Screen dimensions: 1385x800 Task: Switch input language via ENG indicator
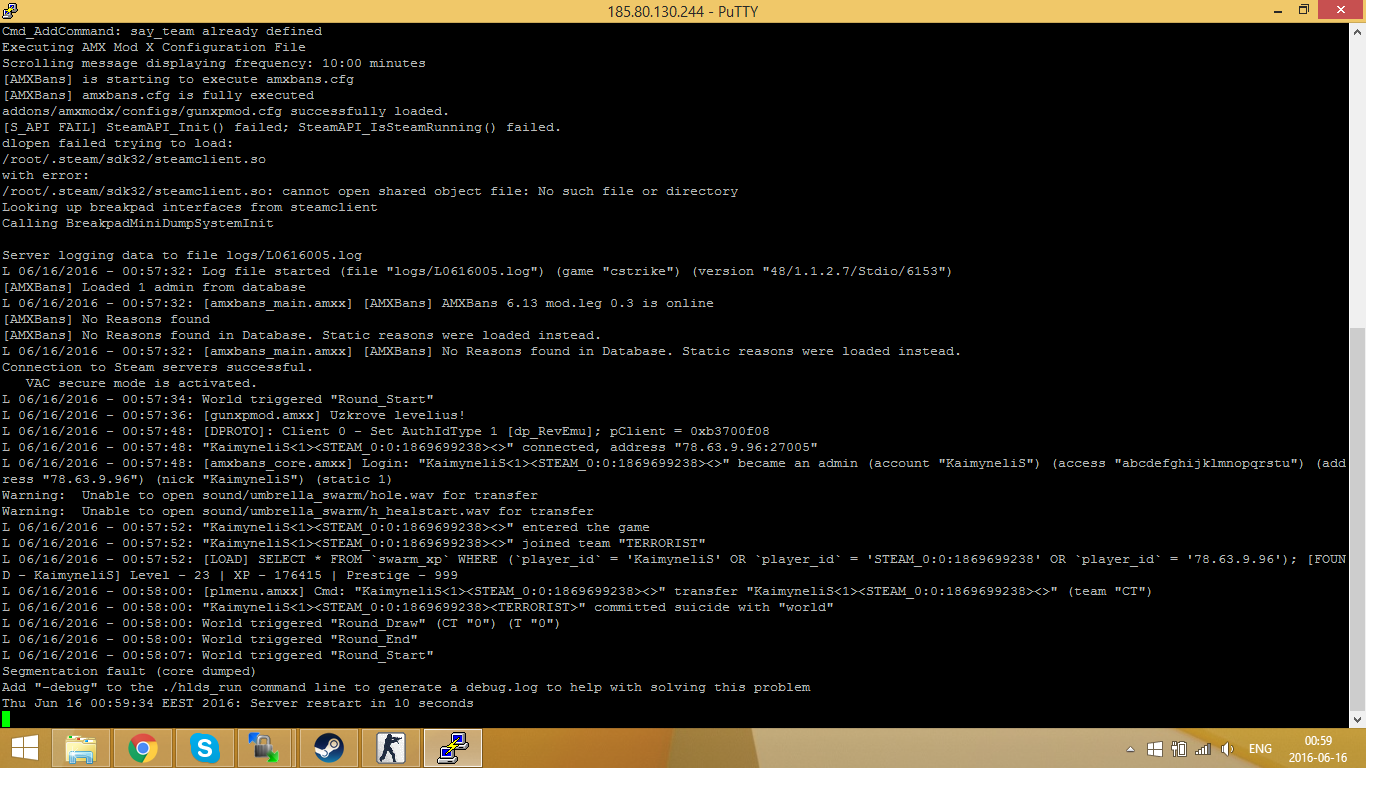(1260, 749)
